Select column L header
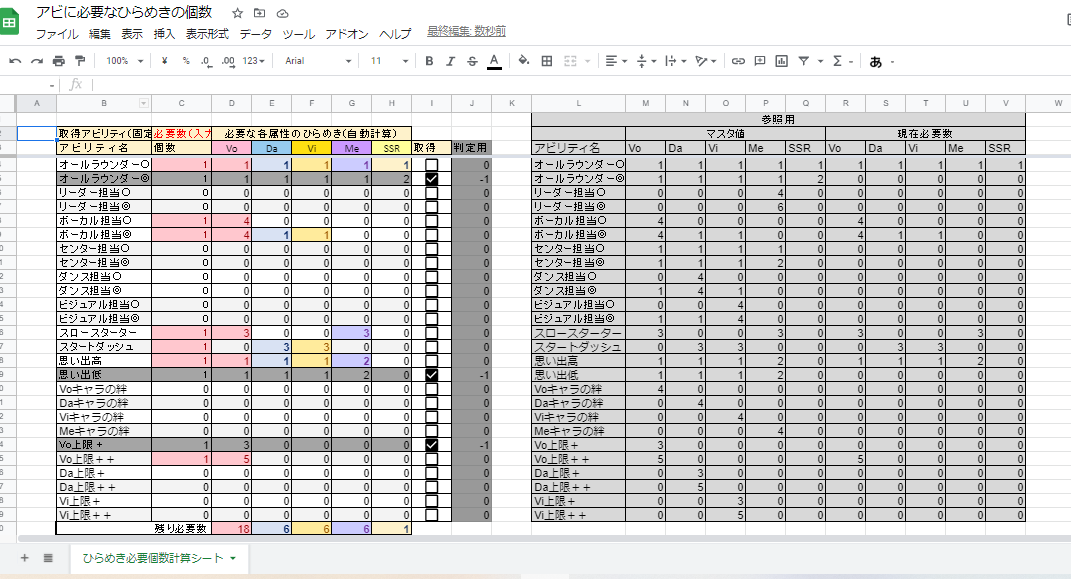1071x579 pixels. tap(579, 103)
